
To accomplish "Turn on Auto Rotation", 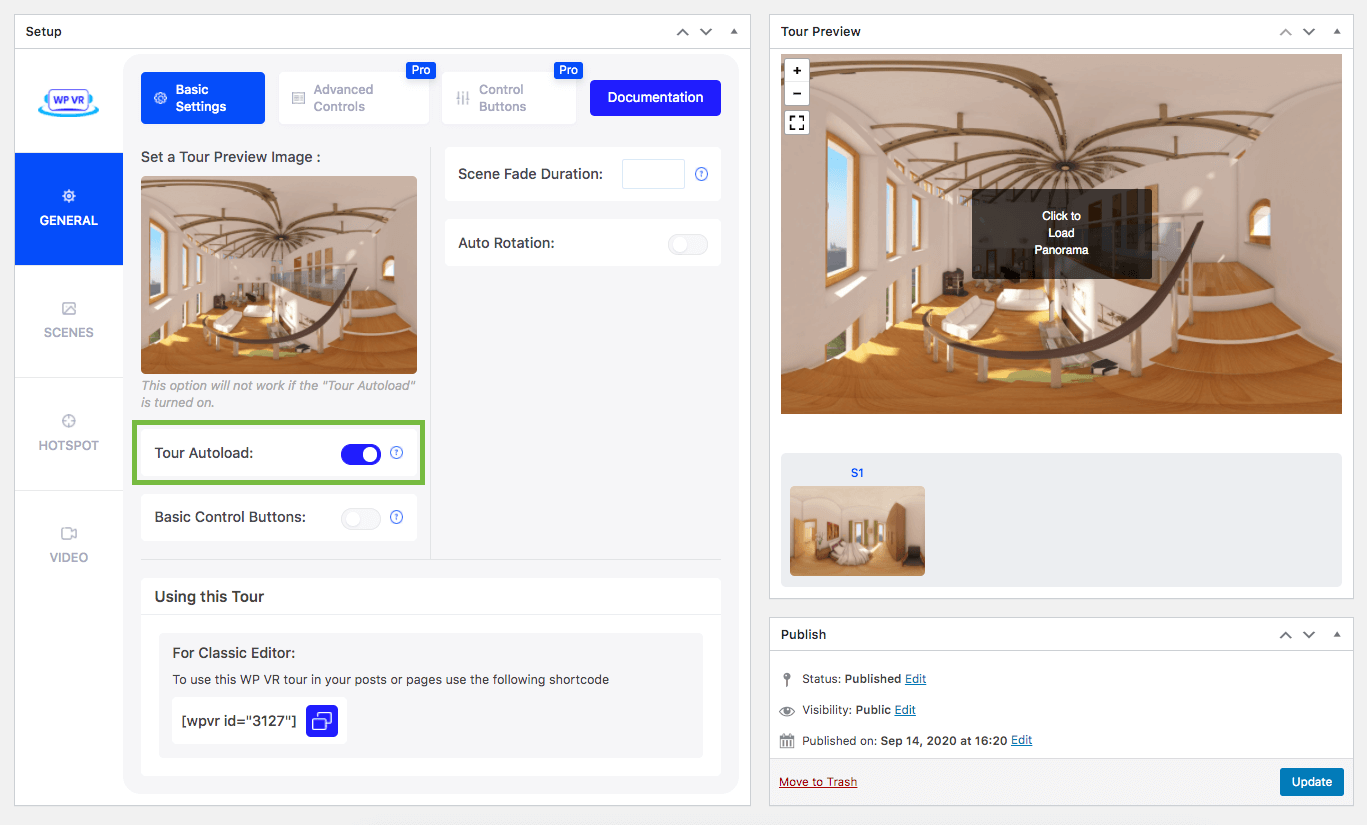I will coord(687,243).
